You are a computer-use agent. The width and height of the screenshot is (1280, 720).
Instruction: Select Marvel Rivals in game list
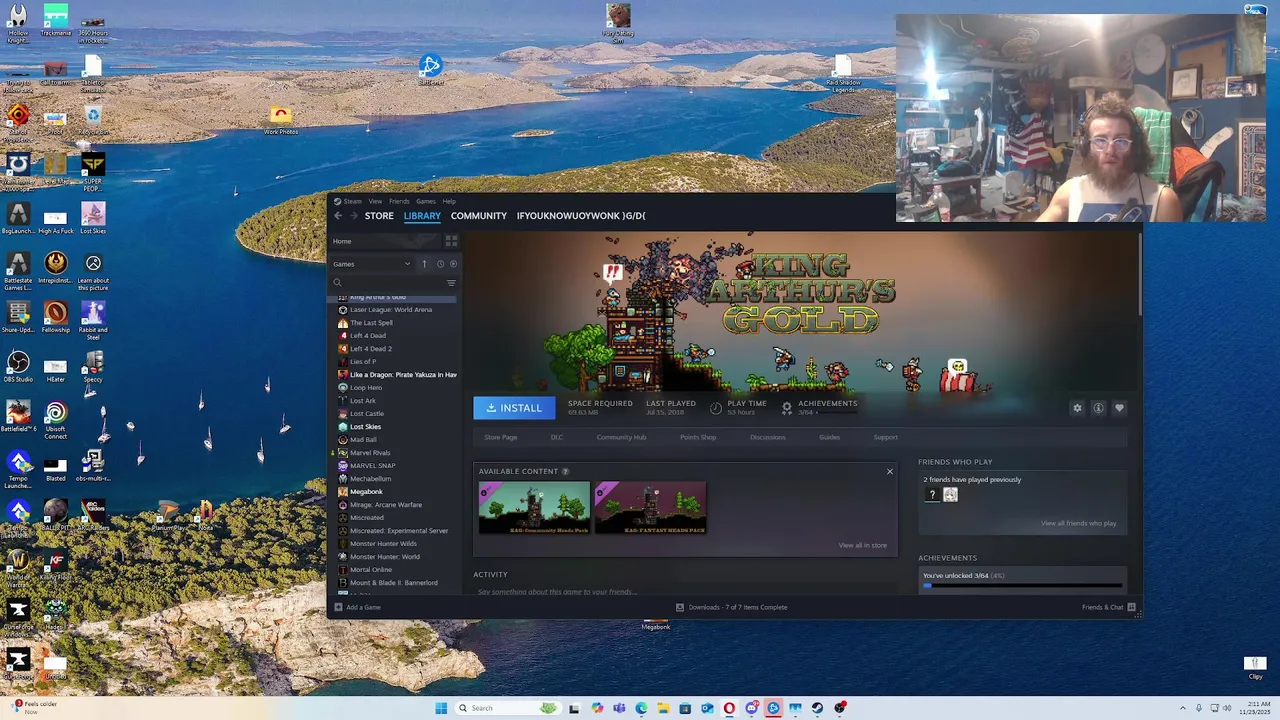pyautogui.click(x=370, y=453)
